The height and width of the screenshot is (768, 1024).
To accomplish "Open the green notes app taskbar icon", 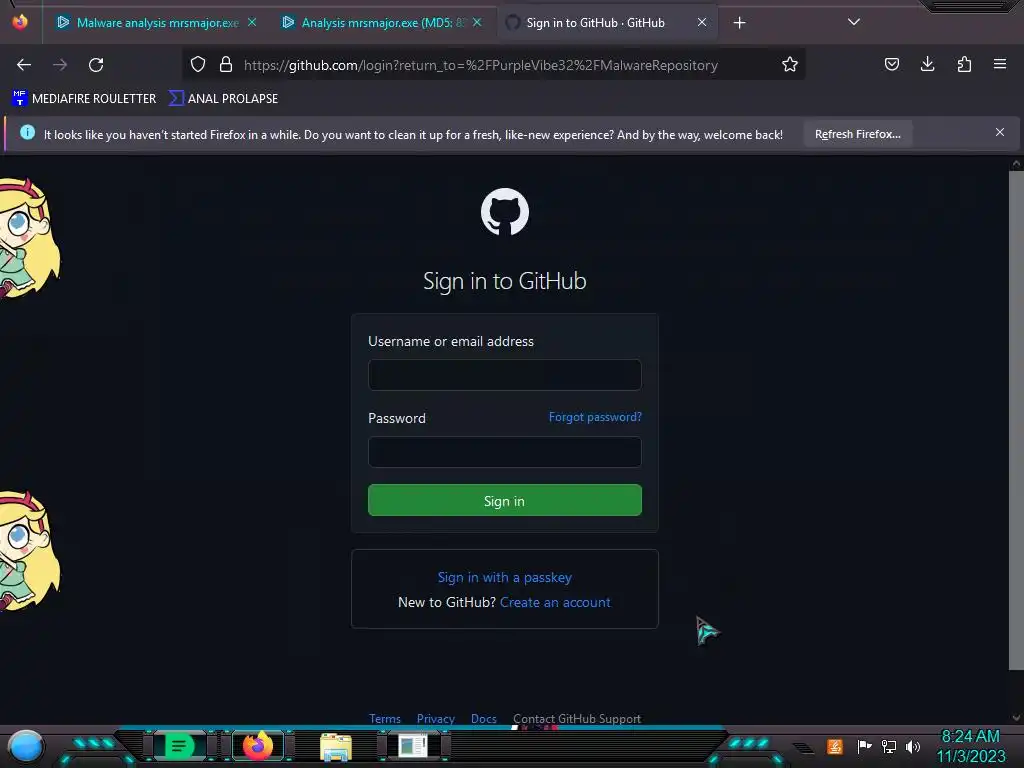I will (178, 745).
